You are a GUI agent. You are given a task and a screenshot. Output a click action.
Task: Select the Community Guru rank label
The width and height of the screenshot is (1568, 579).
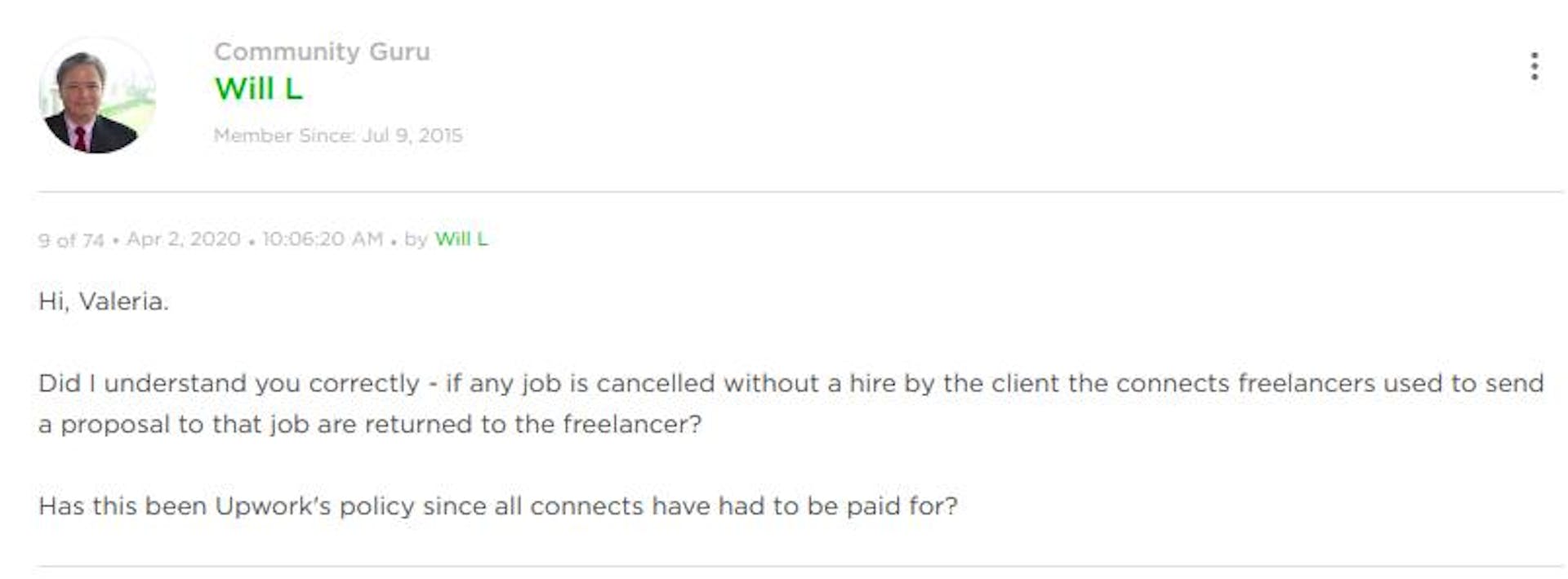point(322,51)
